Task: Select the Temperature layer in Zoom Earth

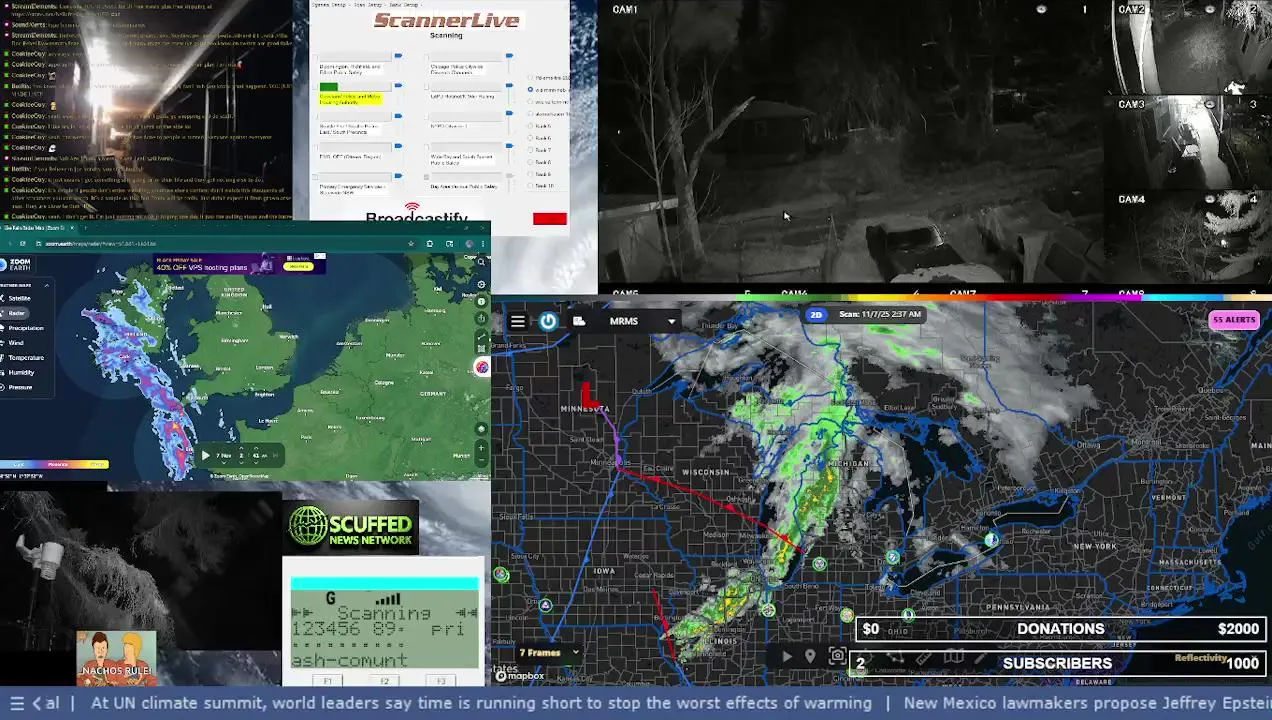Action: [22, 358]
